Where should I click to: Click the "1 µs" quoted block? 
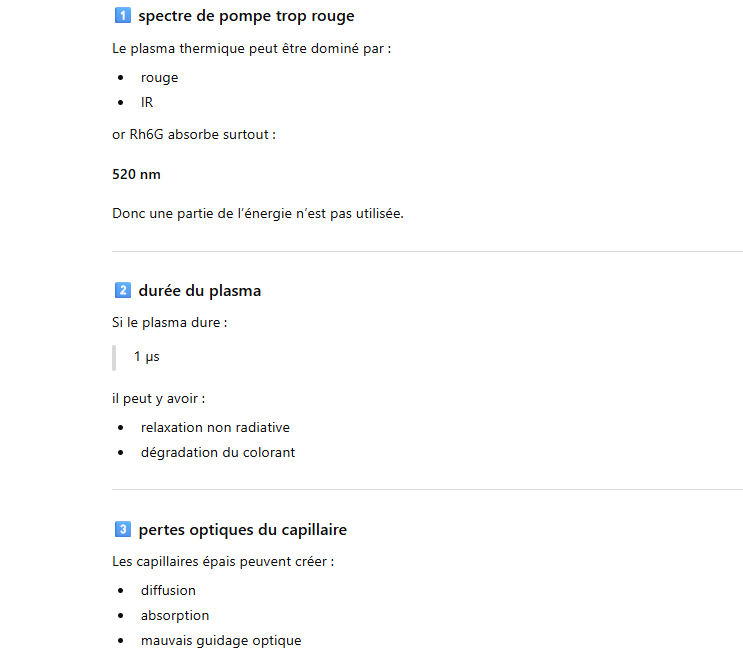pos(147,356)
